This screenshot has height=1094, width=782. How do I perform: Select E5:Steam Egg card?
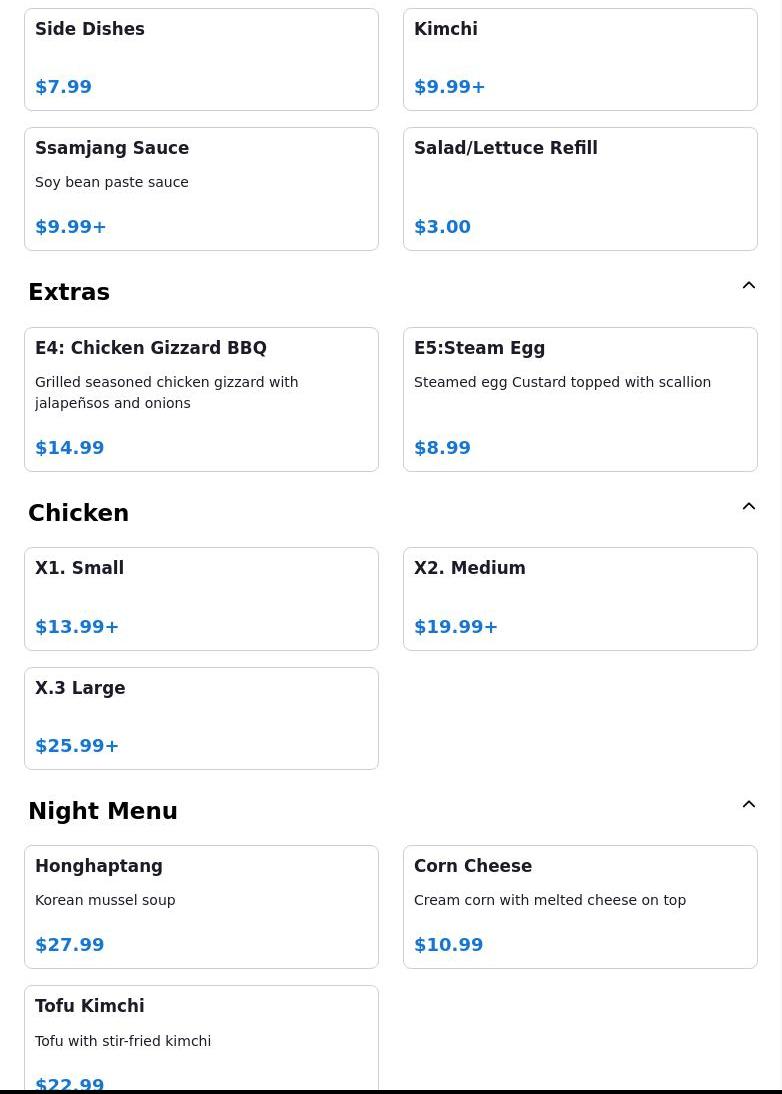(x=580, y=398)
